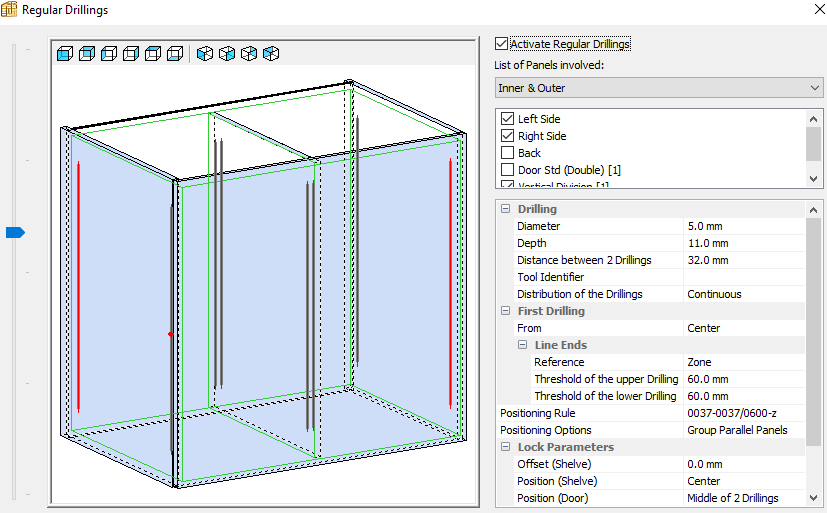Click the property grid scrollbar thumb

(x=813, y=330)
